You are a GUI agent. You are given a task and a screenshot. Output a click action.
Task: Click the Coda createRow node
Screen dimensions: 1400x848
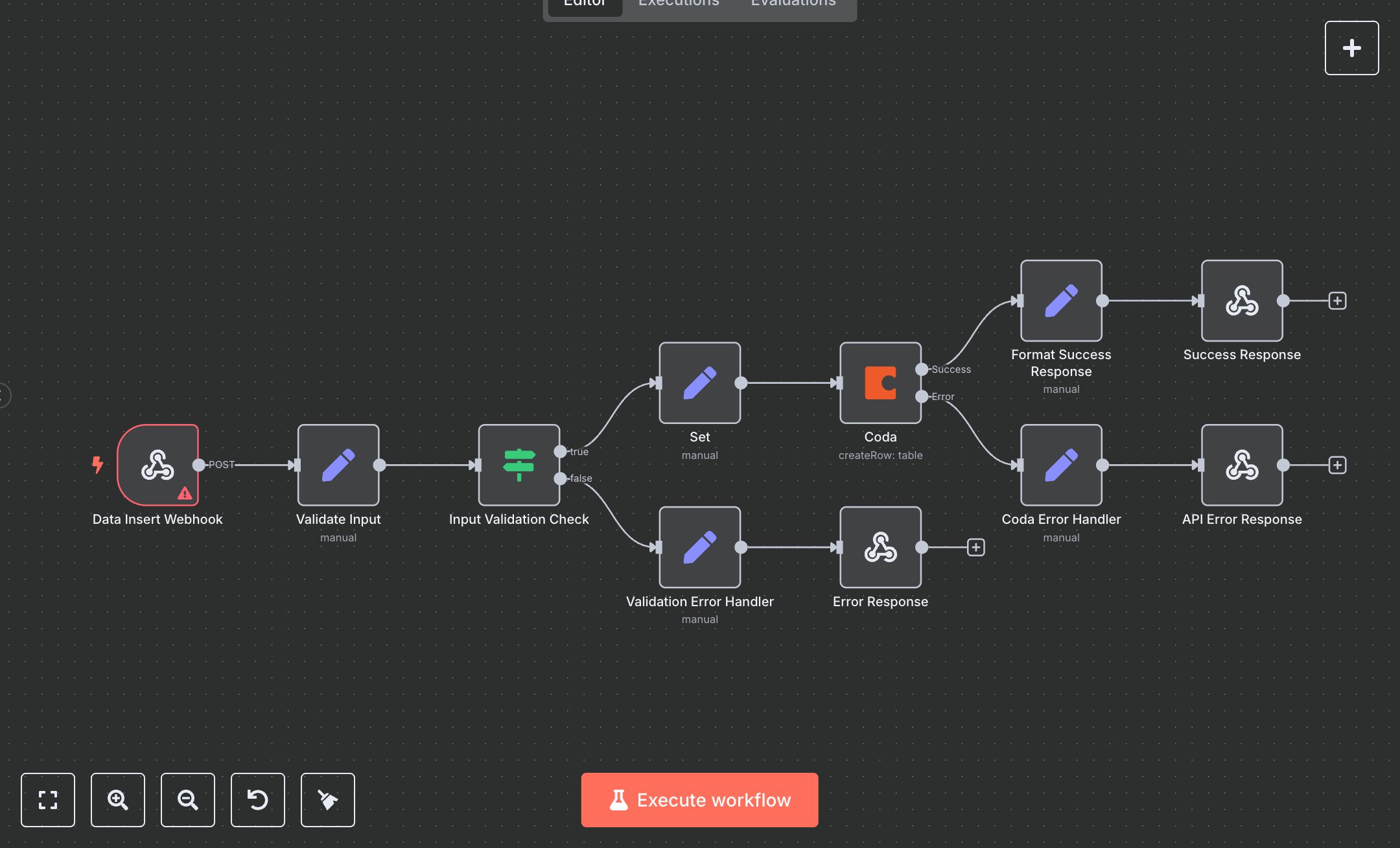(x=880, y=383)
